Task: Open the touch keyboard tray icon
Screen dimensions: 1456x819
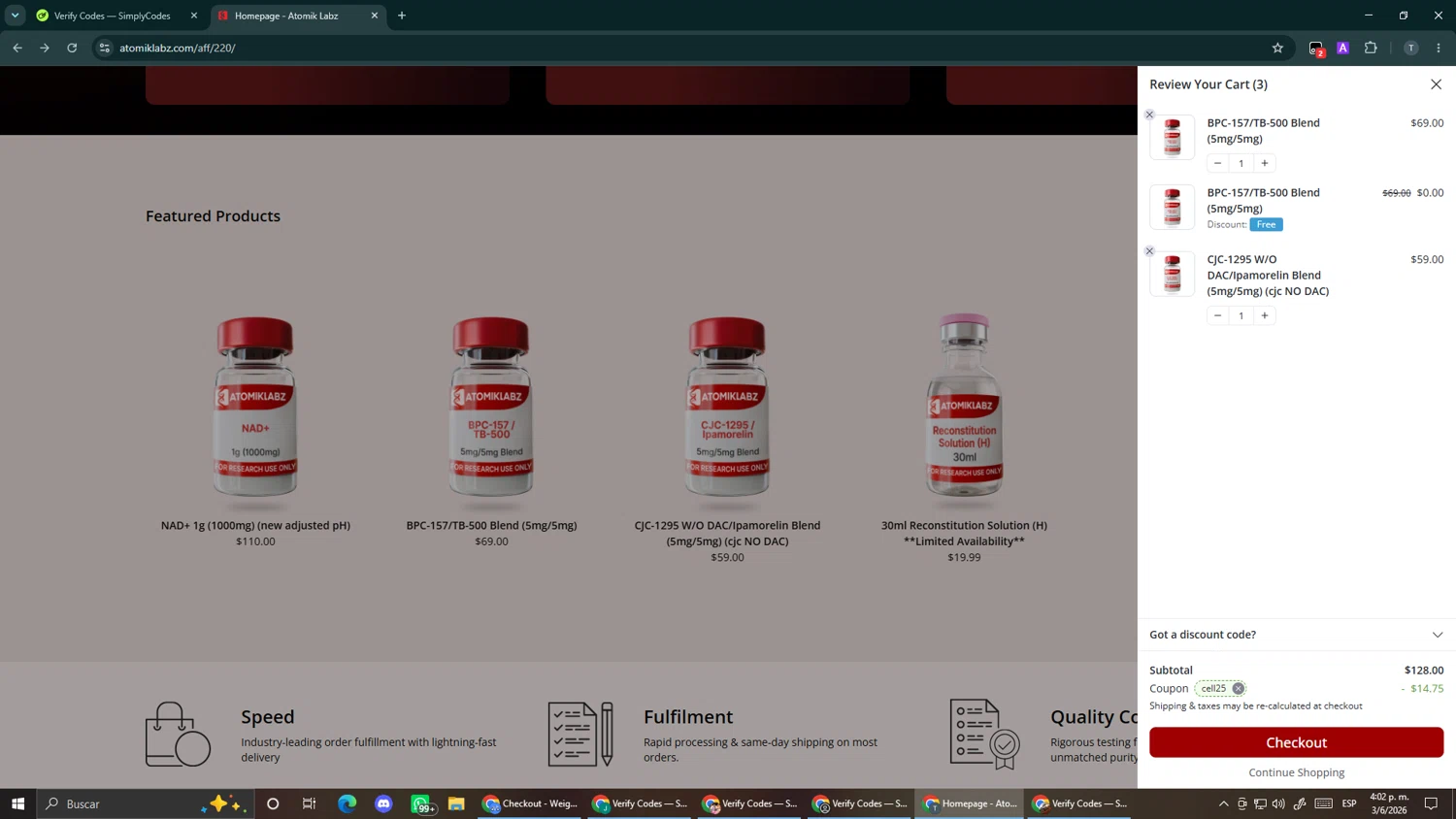Action: click(x=1324, y=803)
